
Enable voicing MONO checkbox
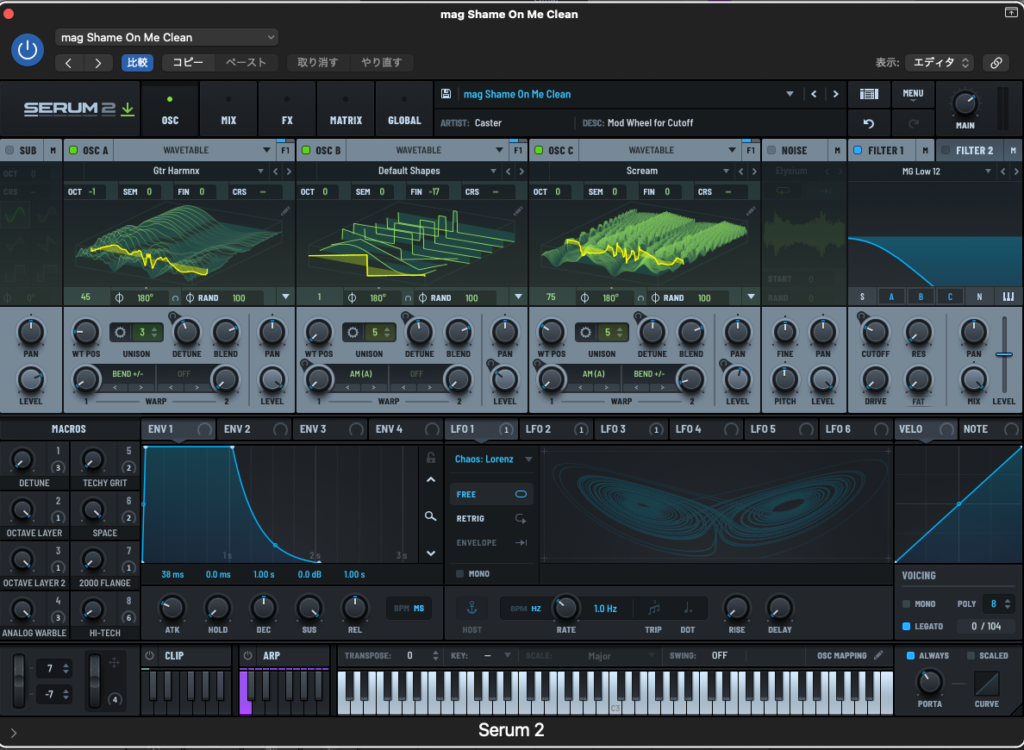pyautogui.click(x=906, y=604)
